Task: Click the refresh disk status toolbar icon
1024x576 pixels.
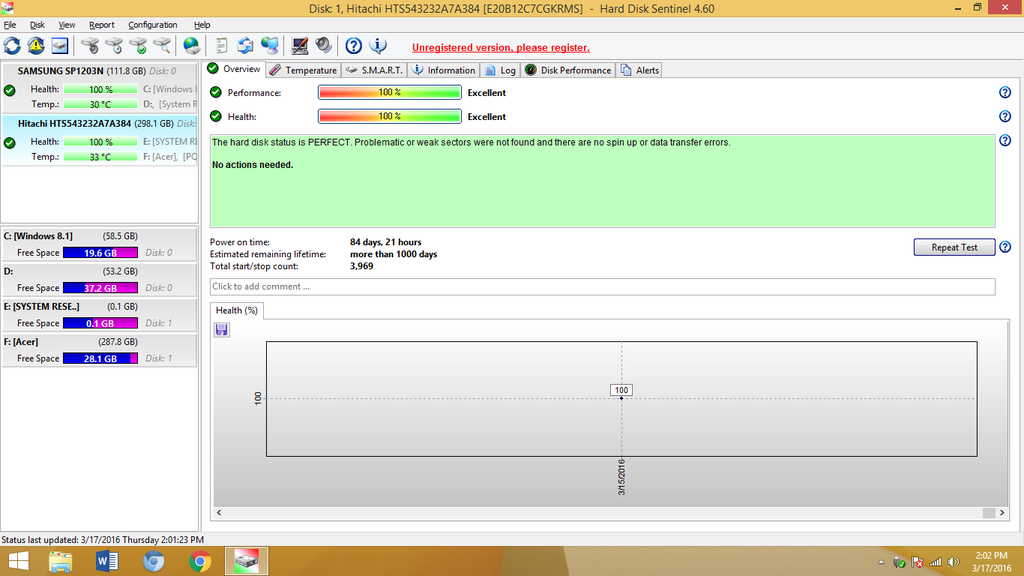Action: click(x=12, y=46)
